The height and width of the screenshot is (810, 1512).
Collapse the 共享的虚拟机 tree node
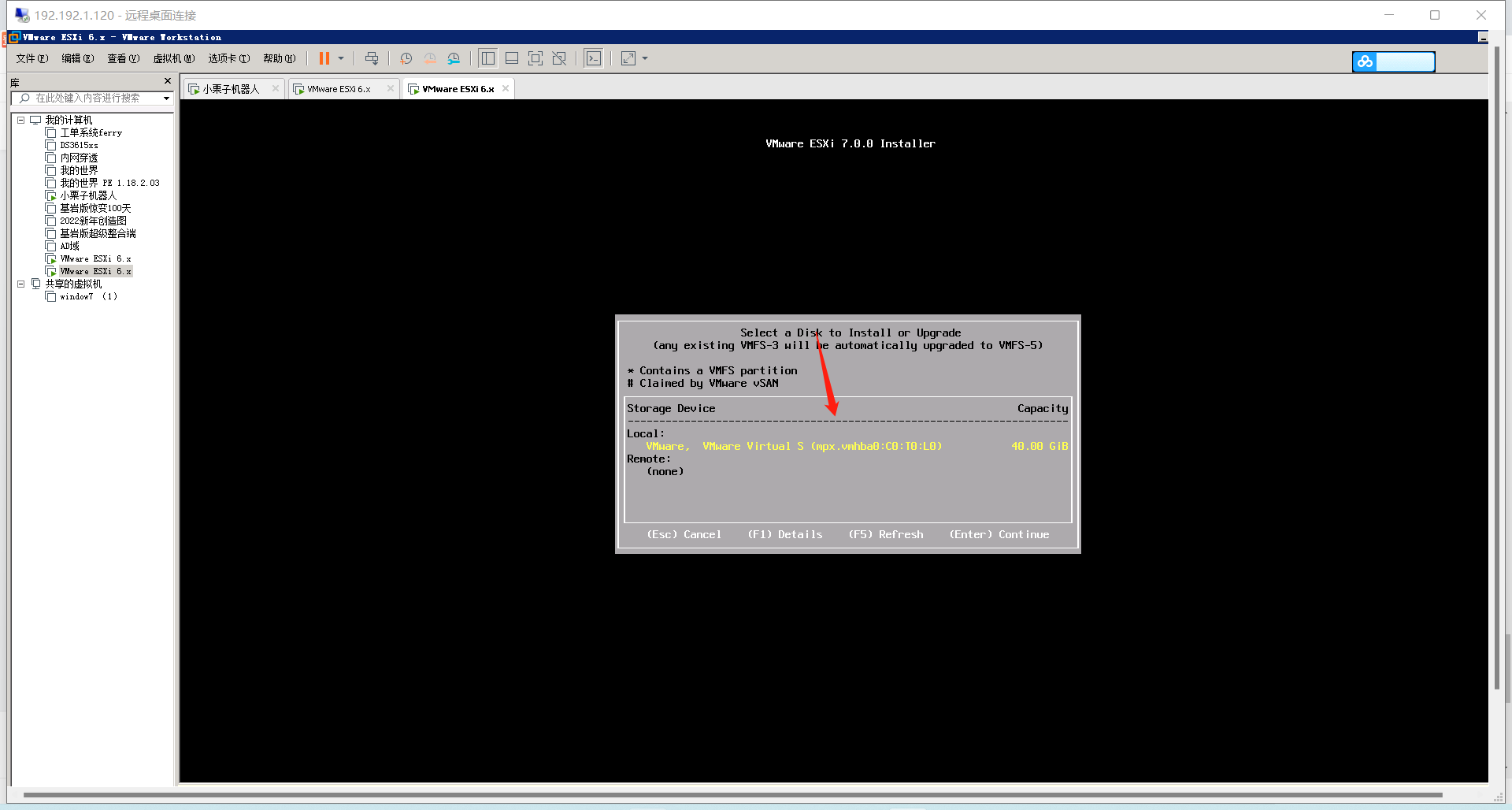21,284
